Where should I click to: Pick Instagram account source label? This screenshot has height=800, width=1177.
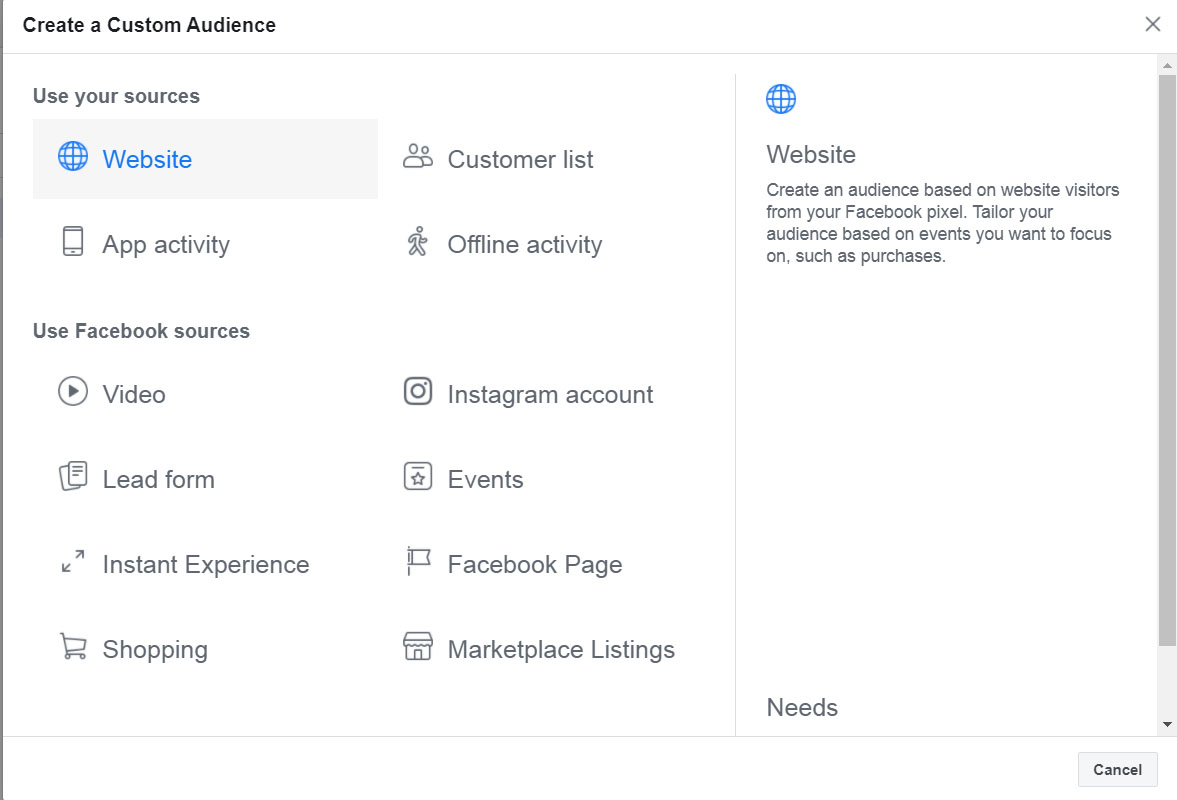coord(550,395)
